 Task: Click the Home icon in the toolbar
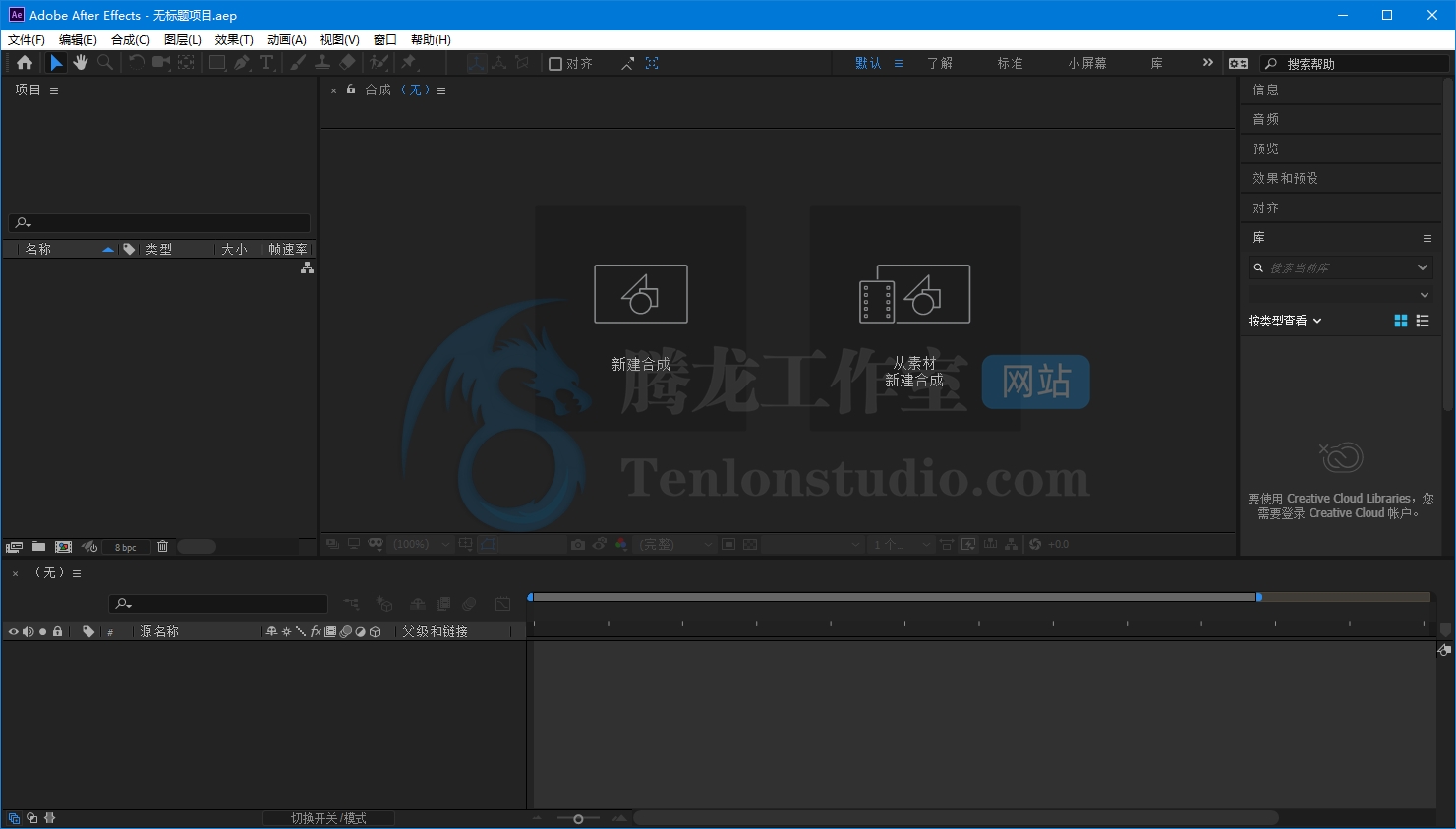(x=25, y=63)
